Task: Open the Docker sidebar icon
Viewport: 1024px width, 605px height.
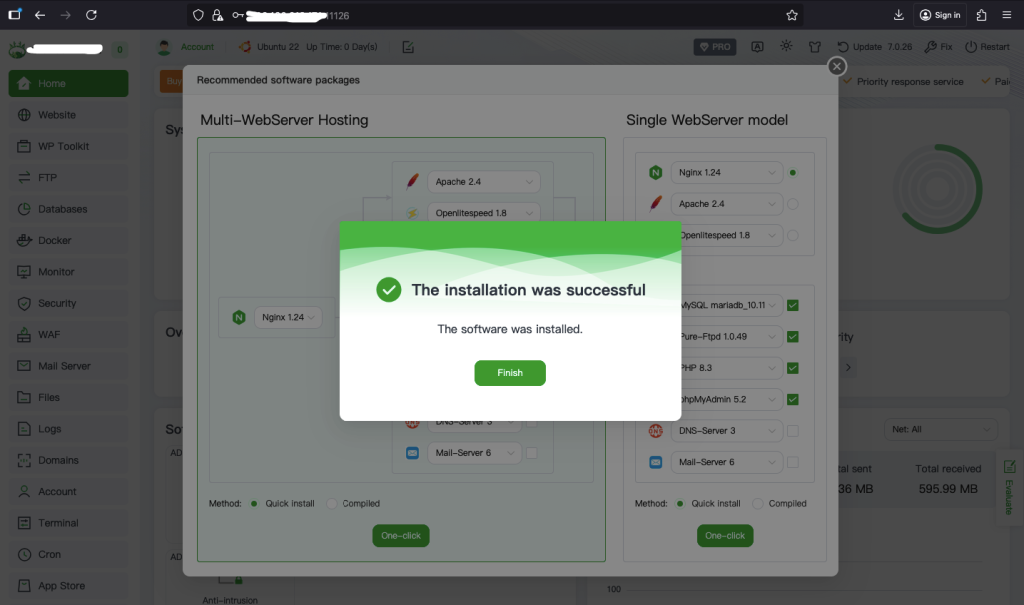Action: point(24,240)
